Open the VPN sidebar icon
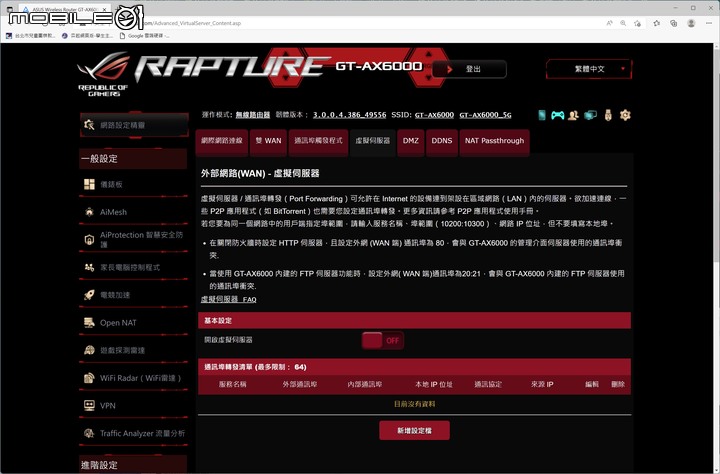 click(89, 405)
